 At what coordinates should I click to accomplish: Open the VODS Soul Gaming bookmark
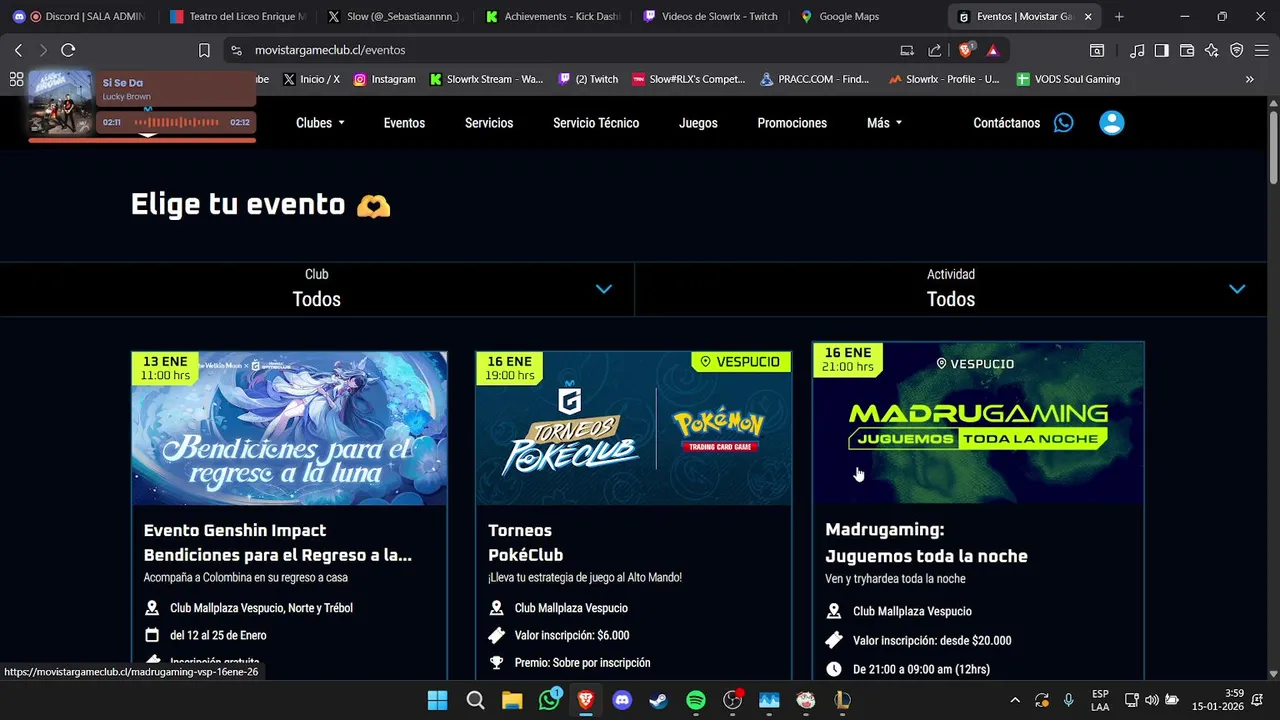1068,79
